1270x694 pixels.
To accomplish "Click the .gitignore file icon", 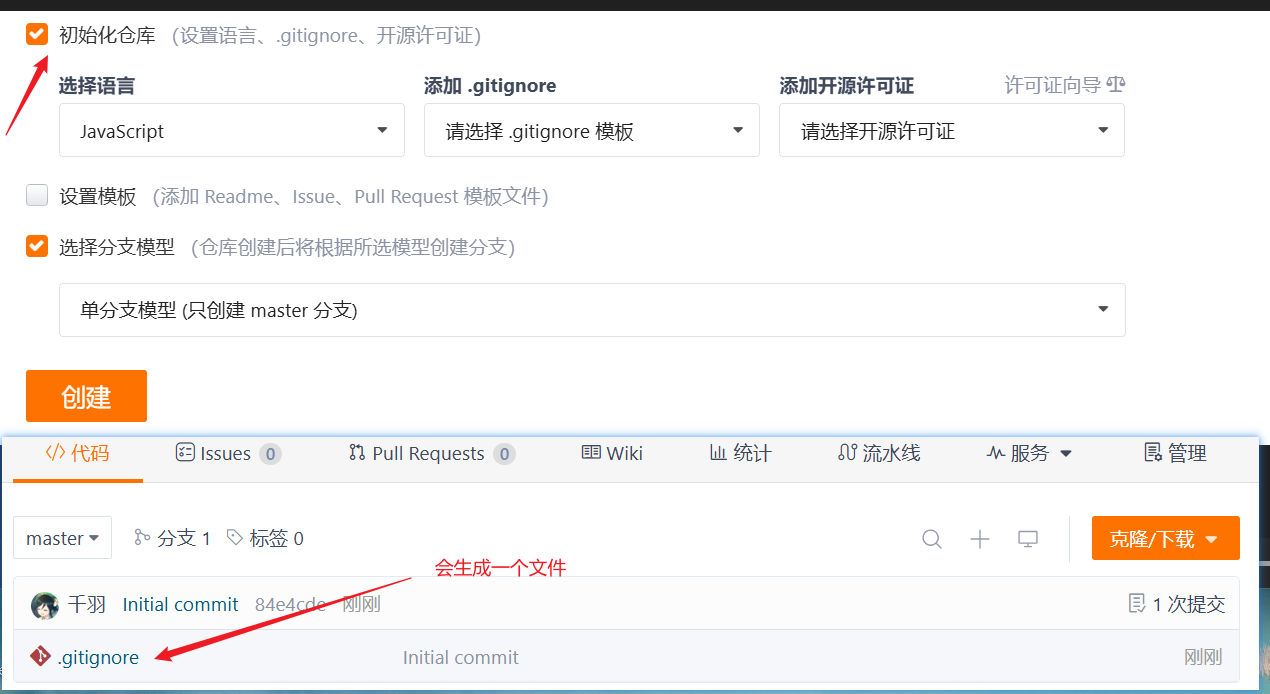I will click(40, 657).
